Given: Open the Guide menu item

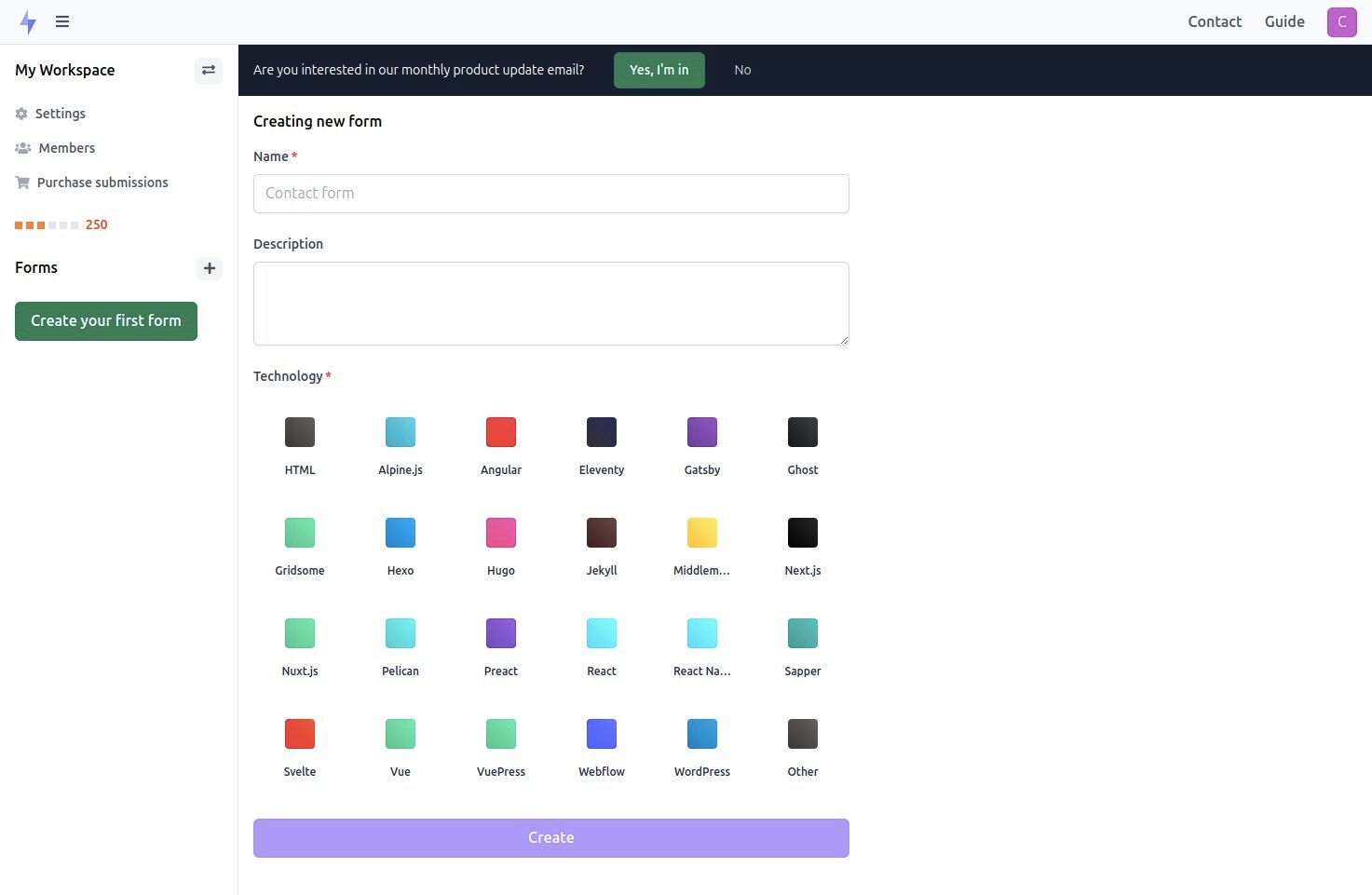Looking at the screenshot, I should (1284, 21).
